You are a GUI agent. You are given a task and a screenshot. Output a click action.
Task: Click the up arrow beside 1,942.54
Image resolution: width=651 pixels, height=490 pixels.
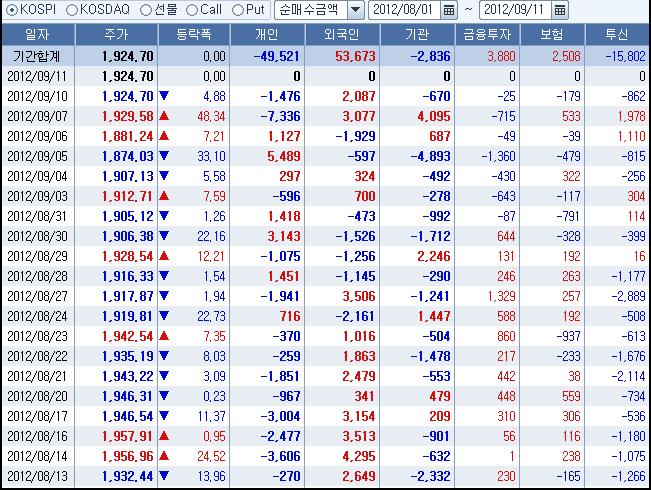(x=164, y=336)
